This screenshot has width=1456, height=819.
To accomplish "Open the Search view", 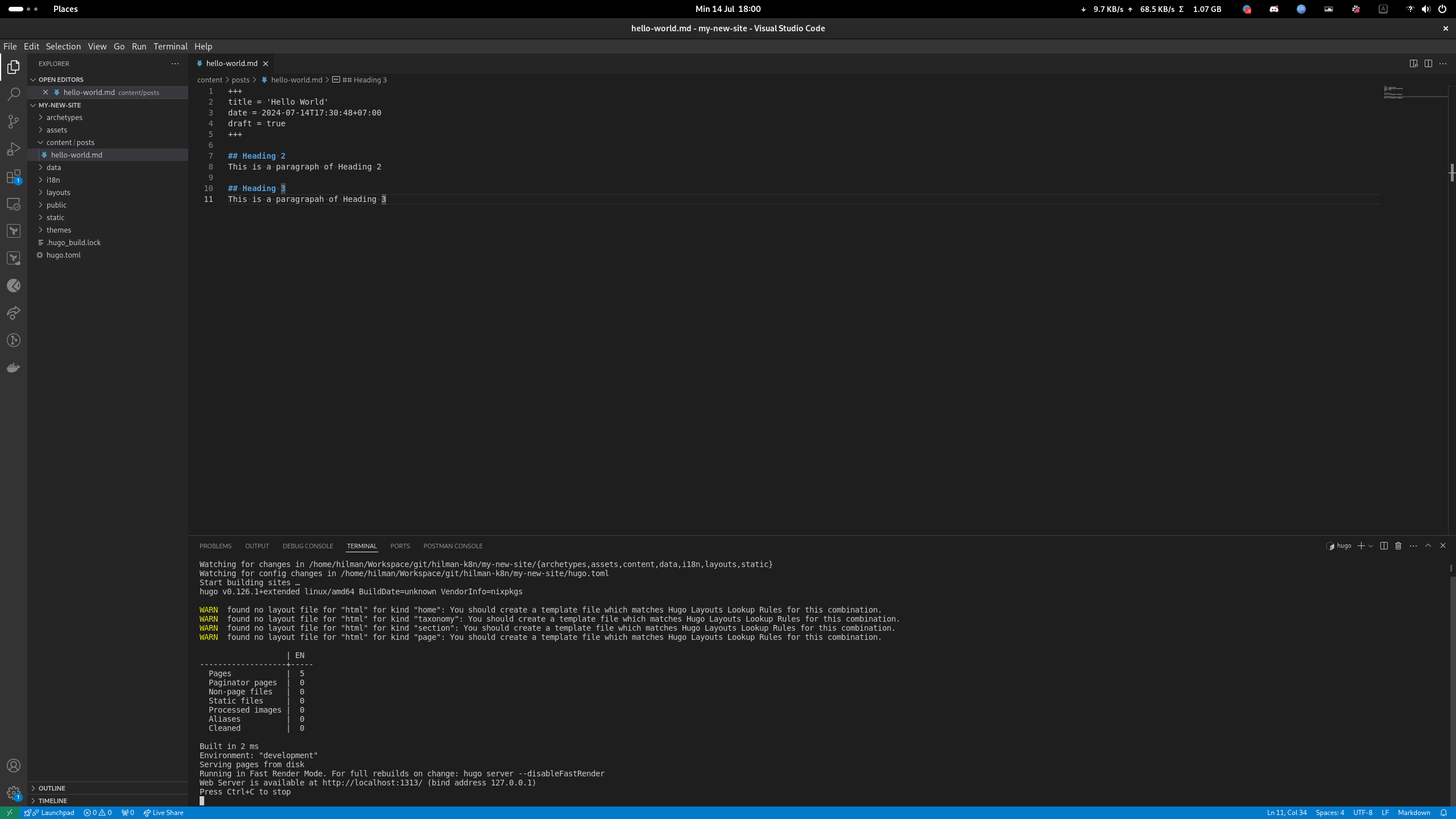I will coord(14,94).
